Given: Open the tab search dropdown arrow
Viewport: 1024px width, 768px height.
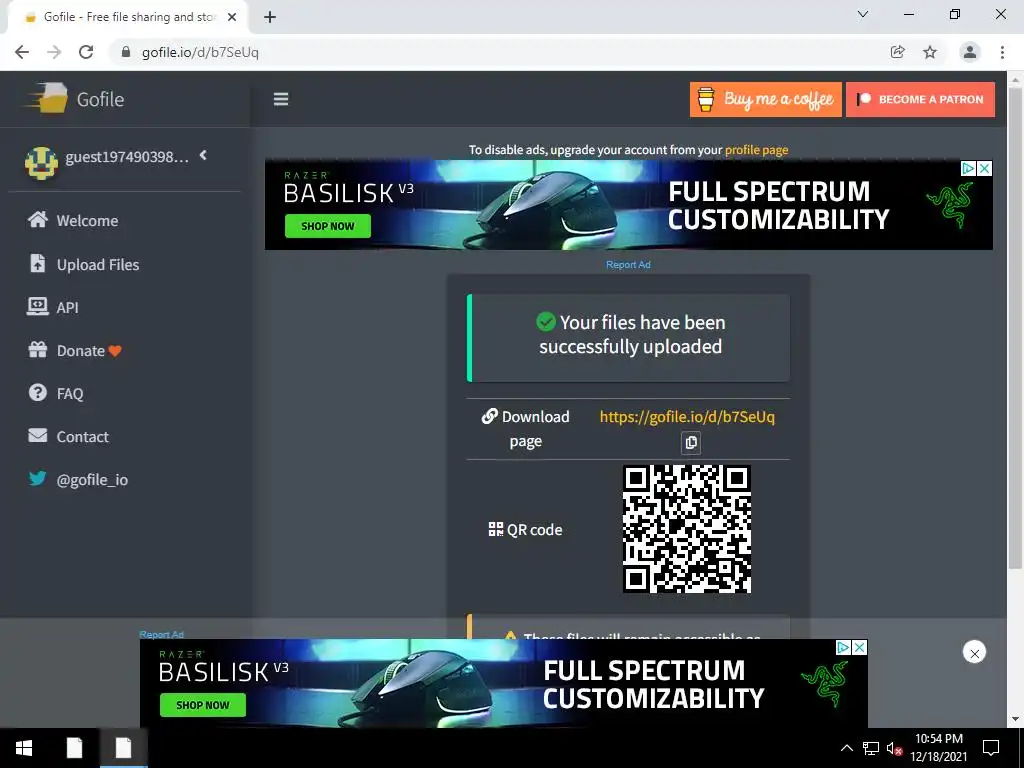Looking at the screenshot, I should (x=863, y=14).
